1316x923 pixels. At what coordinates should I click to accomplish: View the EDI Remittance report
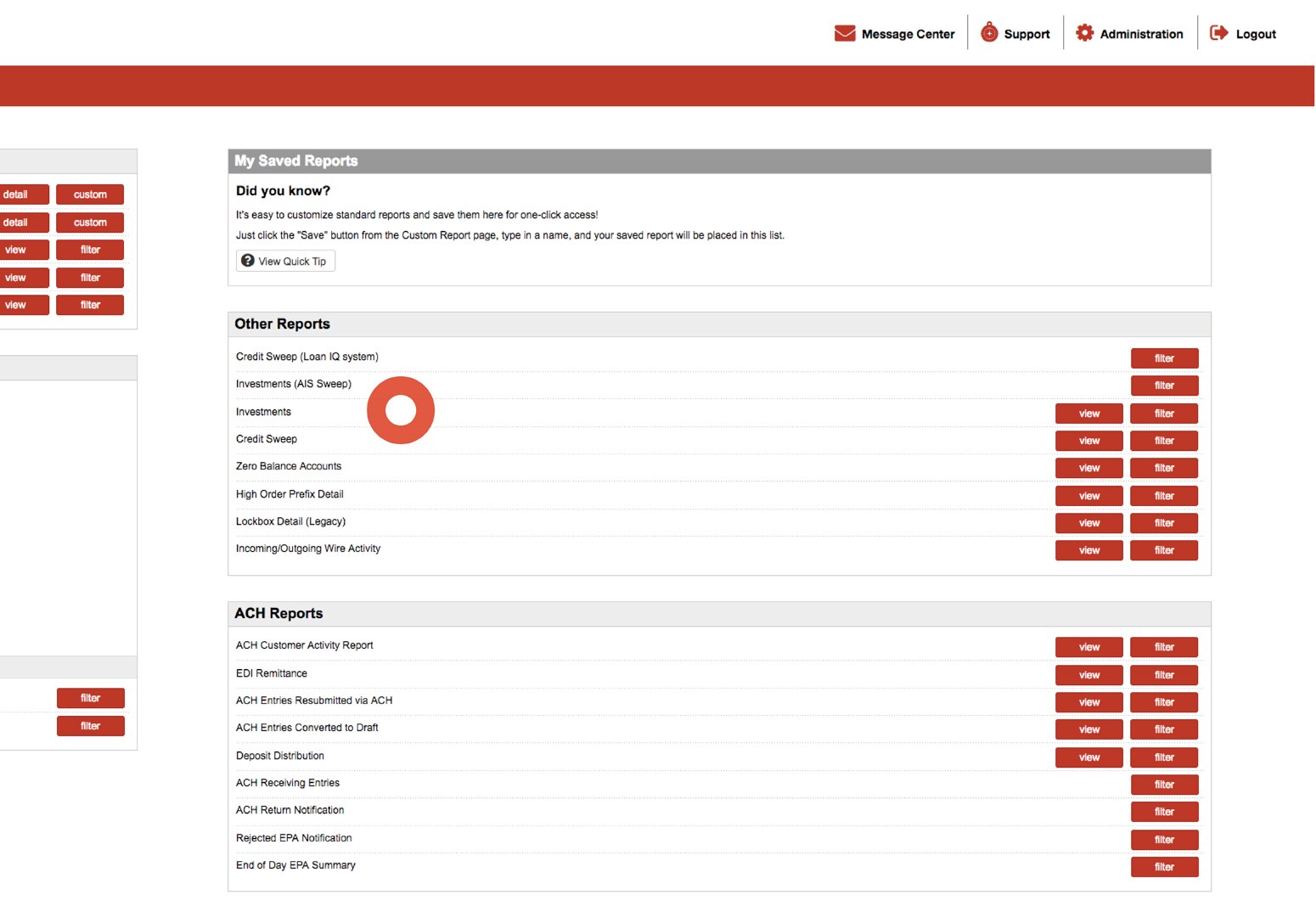(x=1088, y=674)
